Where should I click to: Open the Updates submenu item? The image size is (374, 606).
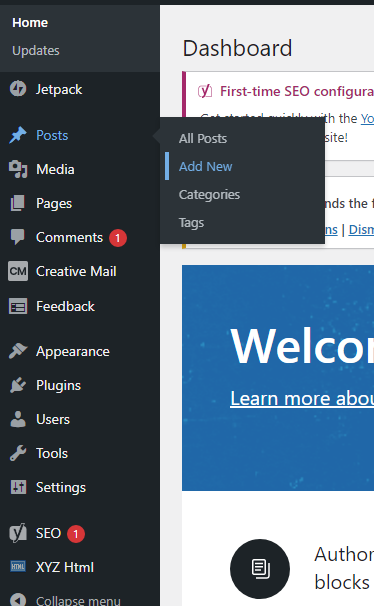pyautogui.click(x=36, y=50)
